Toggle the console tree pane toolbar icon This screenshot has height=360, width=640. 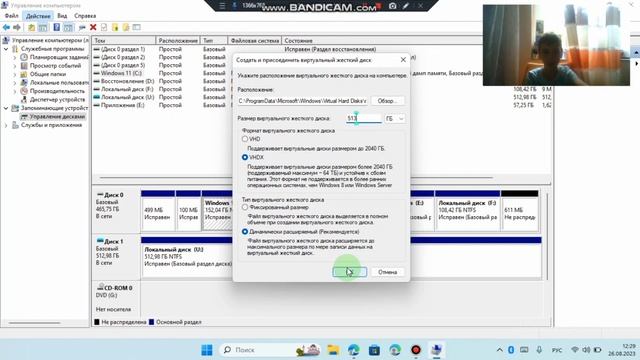tap(42, 27)
